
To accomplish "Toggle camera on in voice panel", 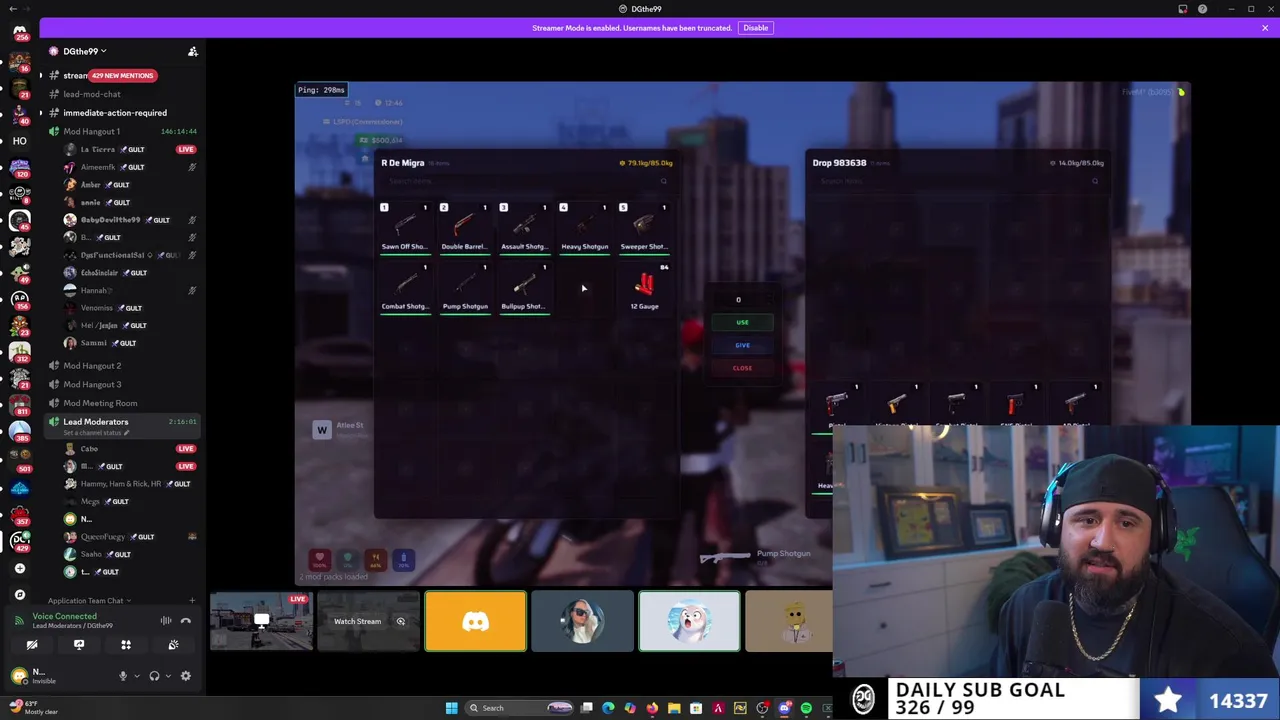I will [x=32, y=645].
